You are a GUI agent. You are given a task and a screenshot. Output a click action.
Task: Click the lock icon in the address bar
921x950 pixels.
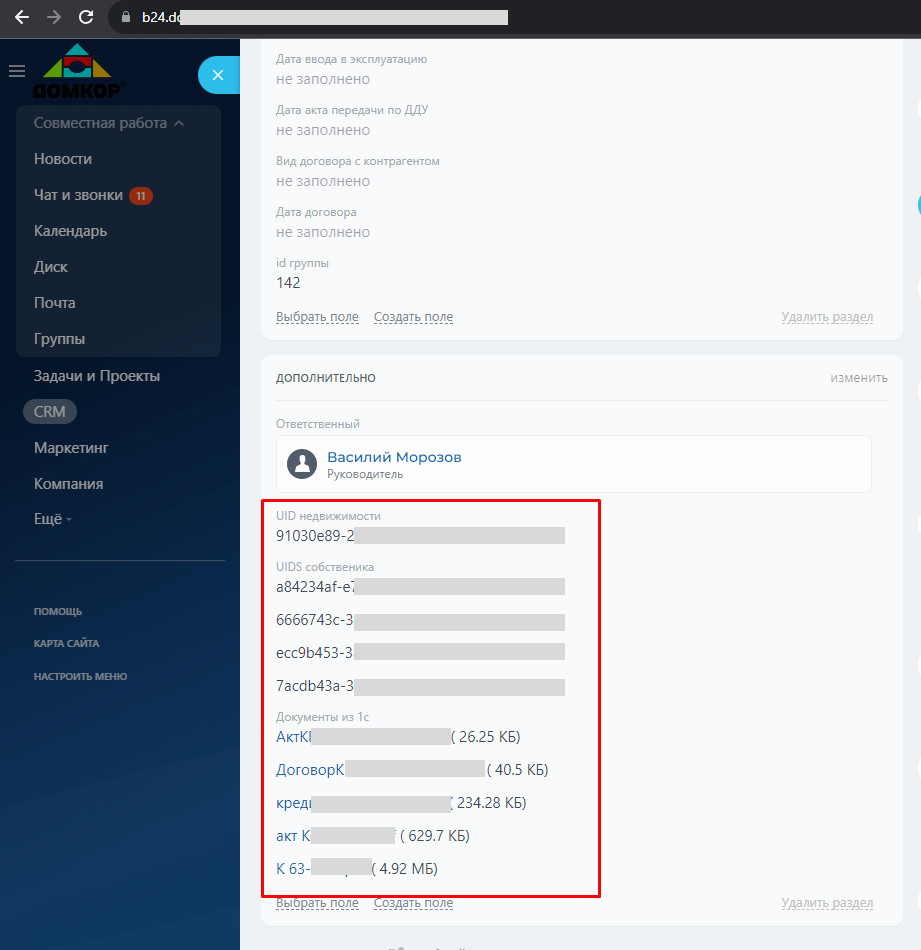click(x=126, y=17)
